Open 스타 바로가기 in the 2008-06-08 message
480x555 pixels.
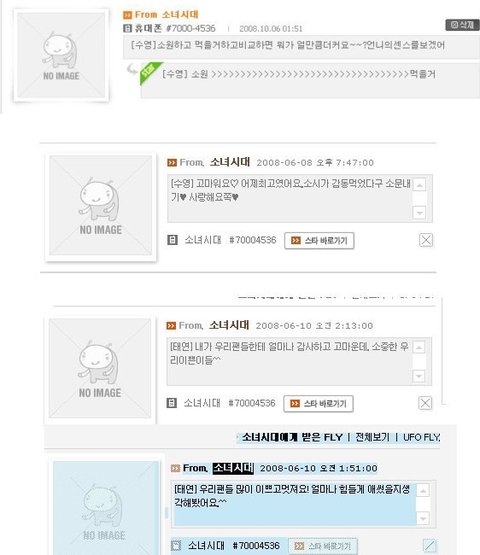click(x=319, y=241)
